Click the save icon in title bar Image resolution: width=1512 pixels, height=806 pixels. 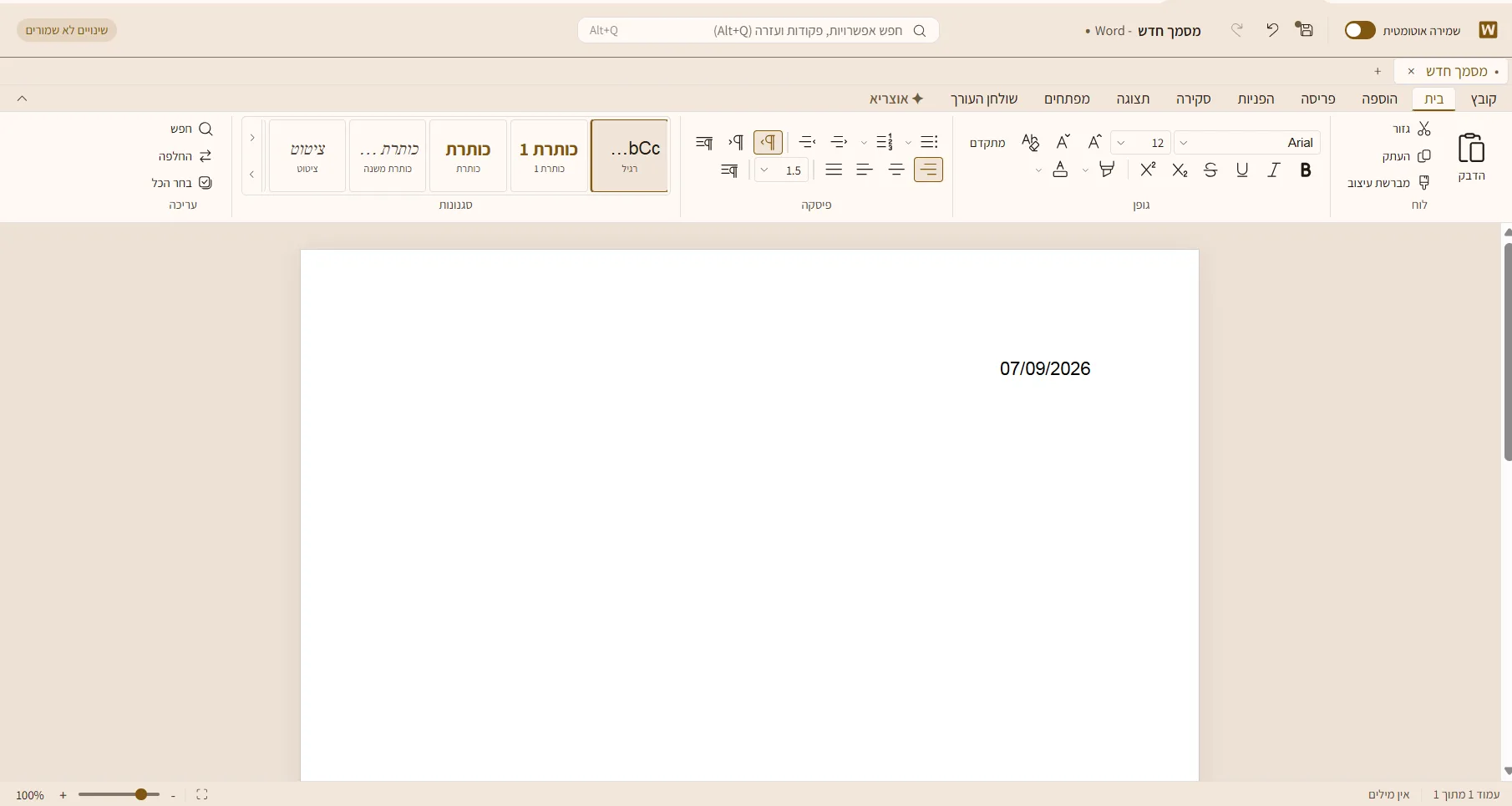click(1304, 30)
